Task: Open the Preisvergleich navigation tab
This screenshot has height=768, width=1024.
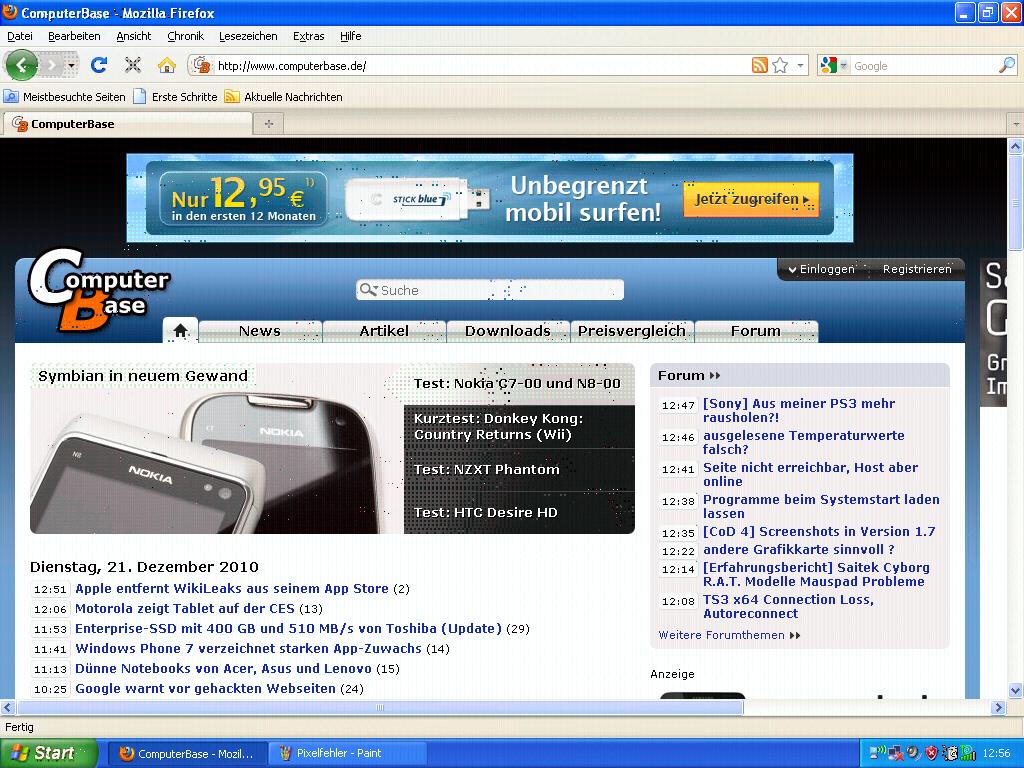Action: tap(632, 331)
